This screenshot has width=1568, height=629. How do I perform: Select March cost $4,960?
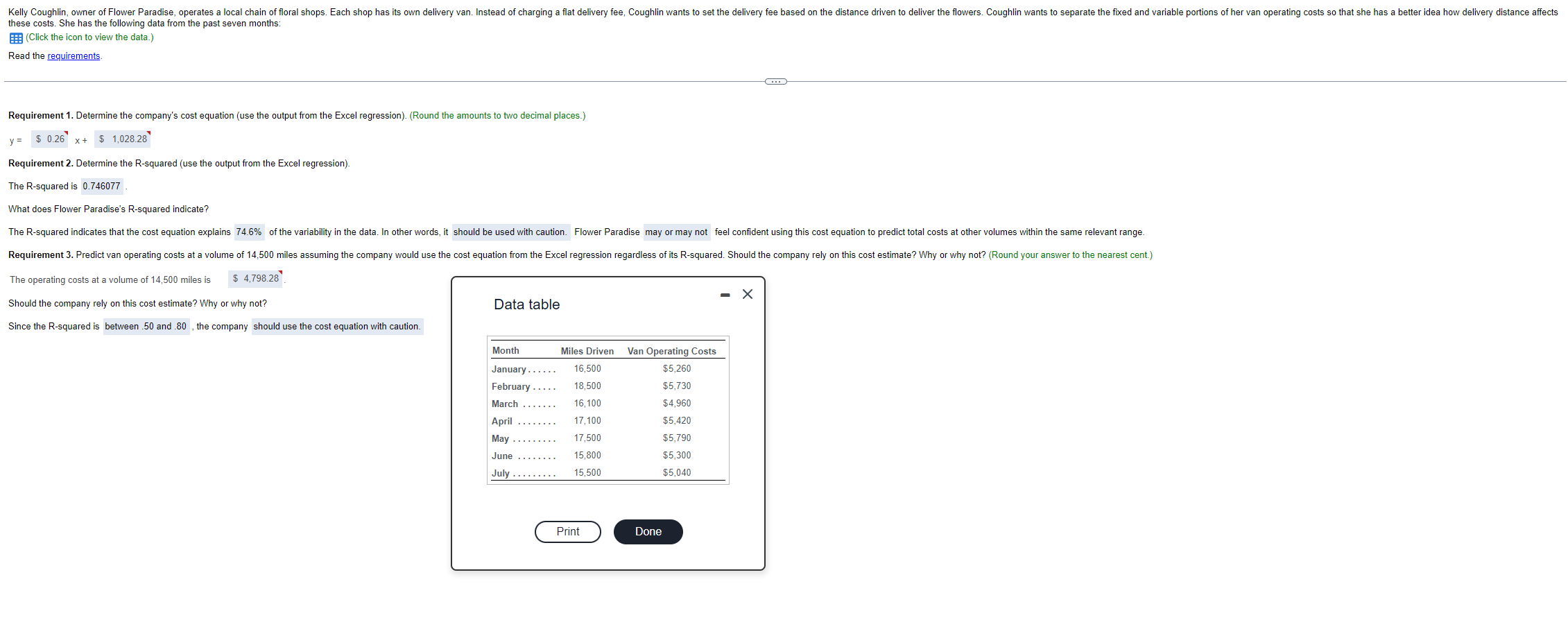point(677,404)
